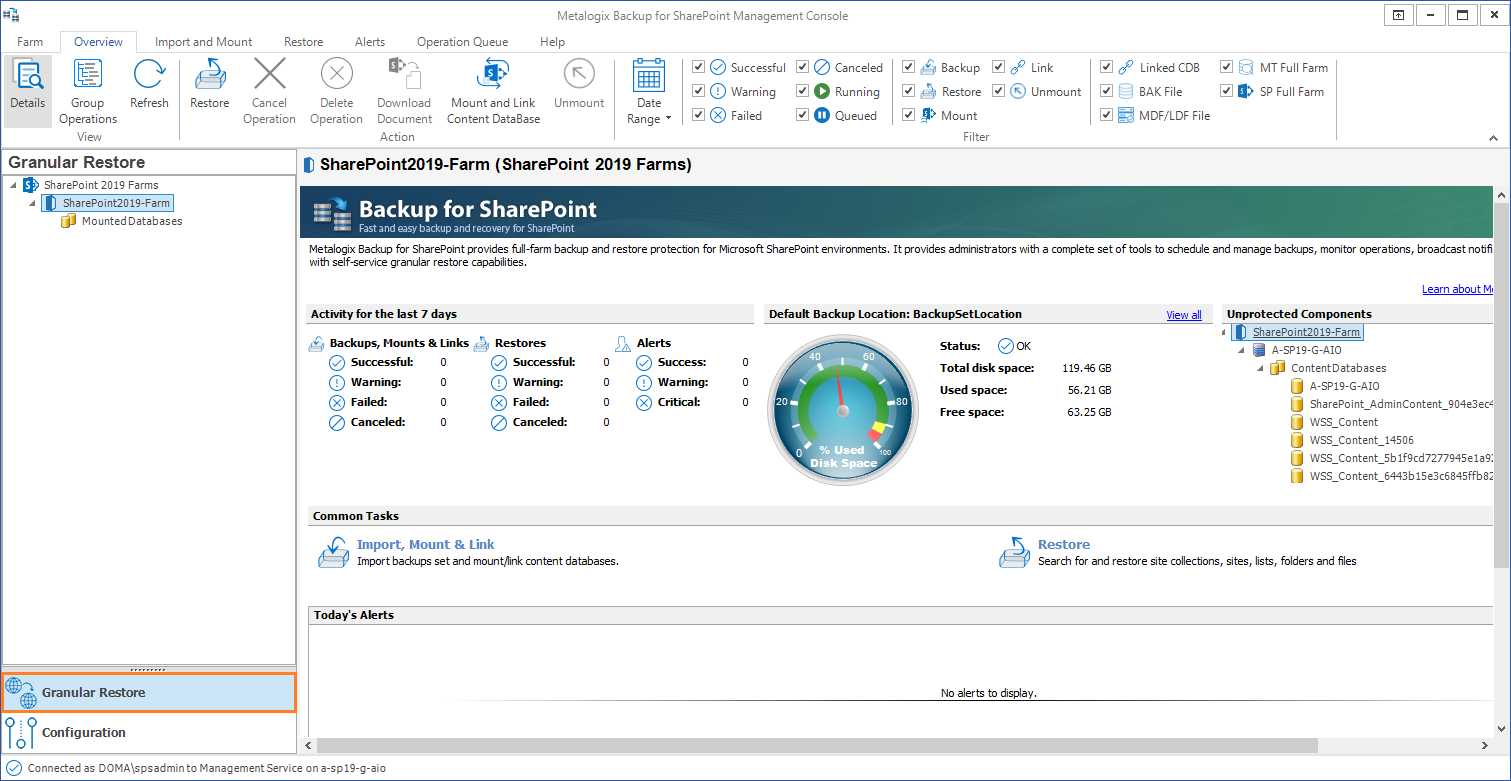Toggle the Failed filter checkbox
The height and width of the screenshot is (781, 1511).
699,115
